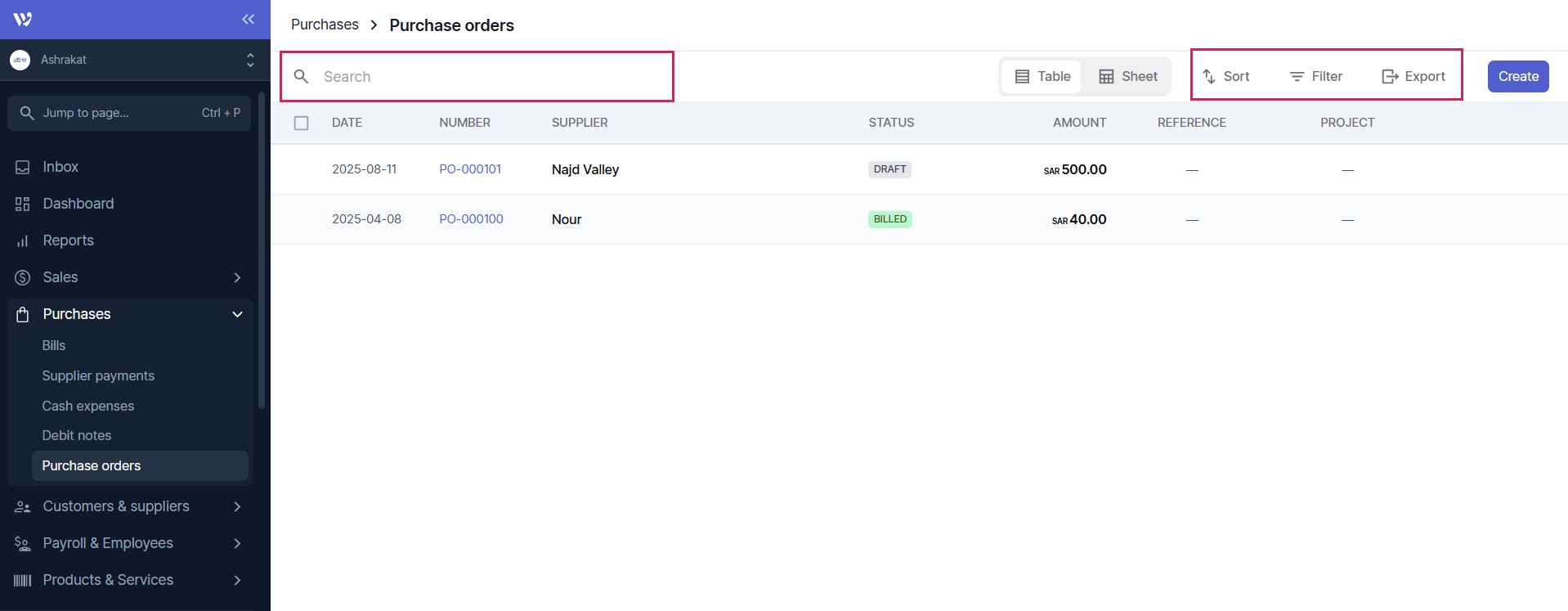Screen dimensions: 1568x611
Task: Click the Filter lines icon
Action: click(1297, 76)
